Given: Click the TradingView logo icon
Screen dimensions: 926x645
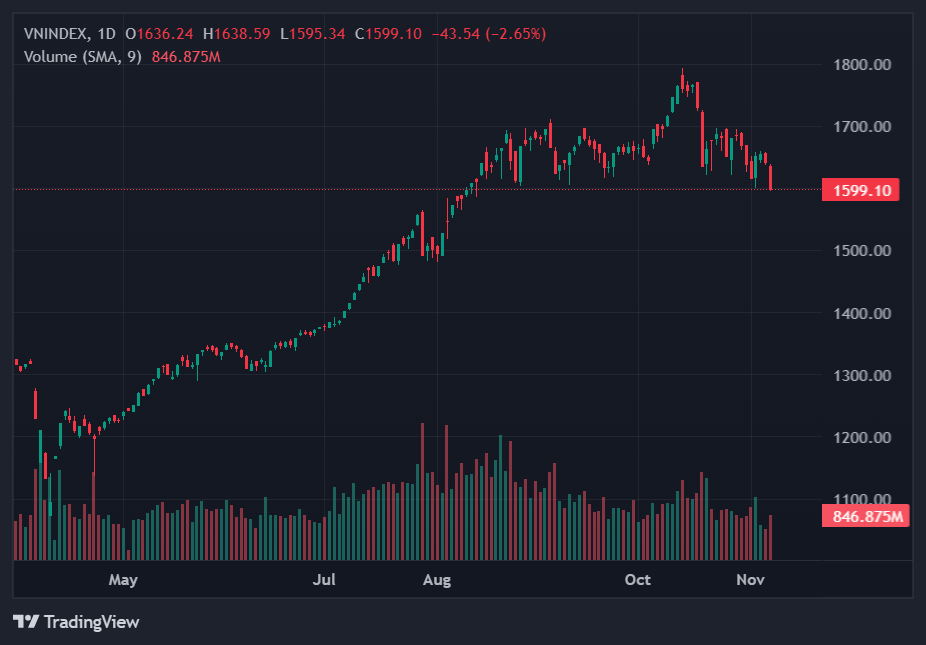Looking at the screenshot, I should pos(26,622).
